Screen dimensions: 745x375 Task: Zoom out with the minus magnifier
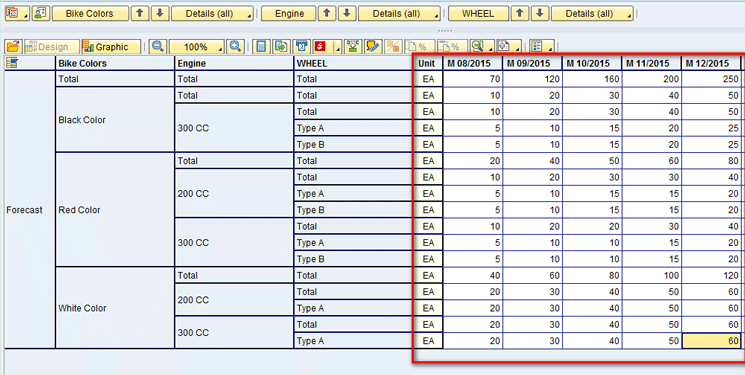158,47
